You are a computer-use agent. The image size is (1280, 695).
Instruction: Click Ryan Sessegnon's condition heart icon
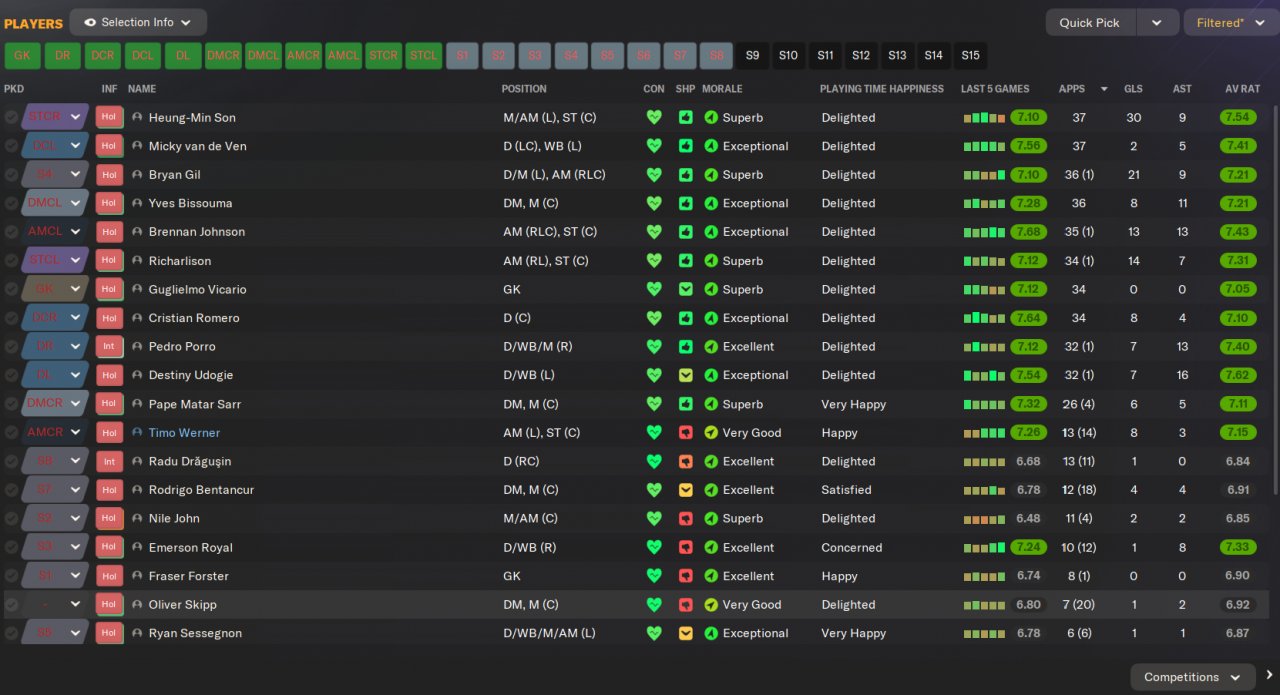pos(654,633)
